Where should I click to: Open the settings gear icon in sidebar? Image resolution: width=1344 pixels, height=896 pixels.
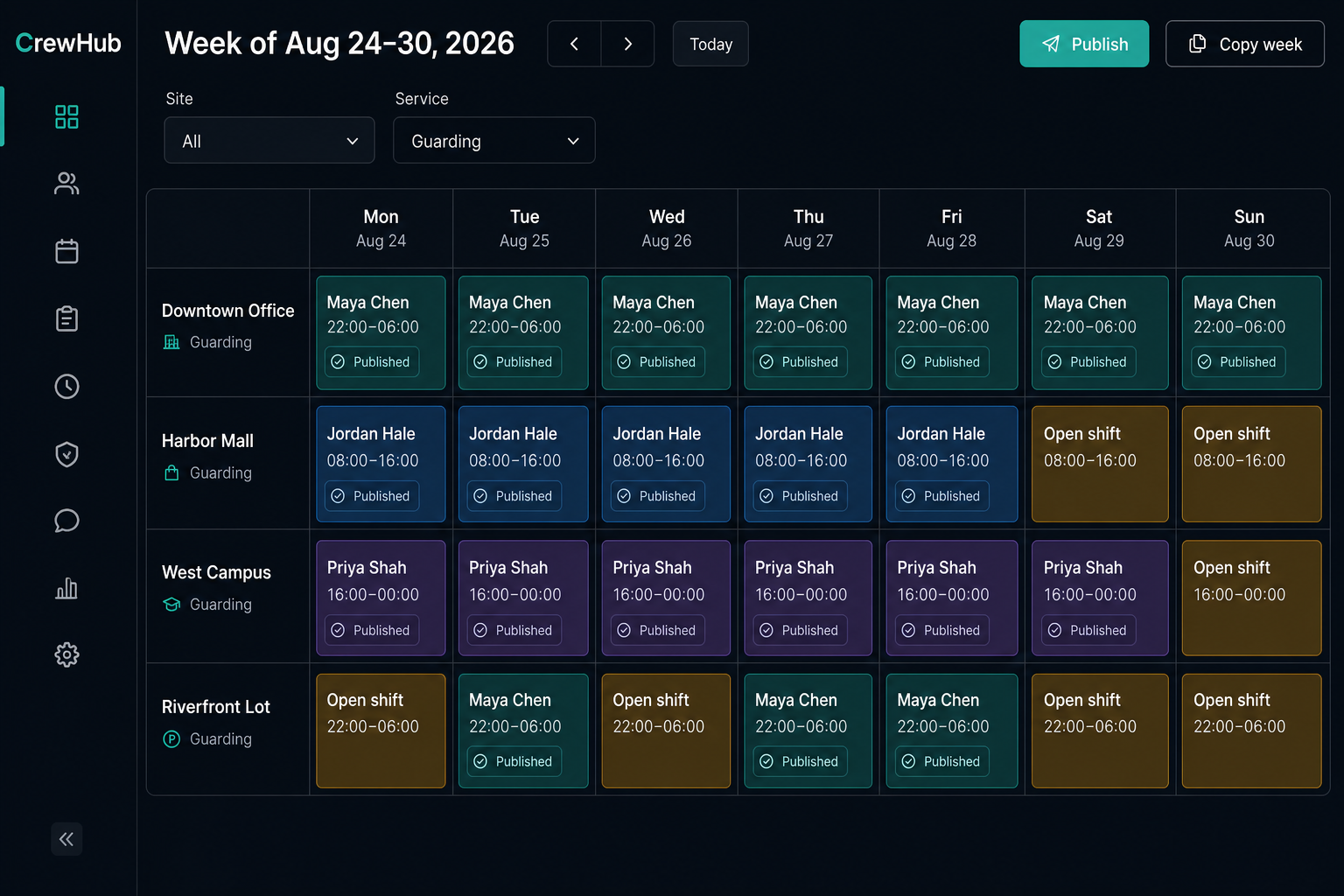[x=66, y=654]
